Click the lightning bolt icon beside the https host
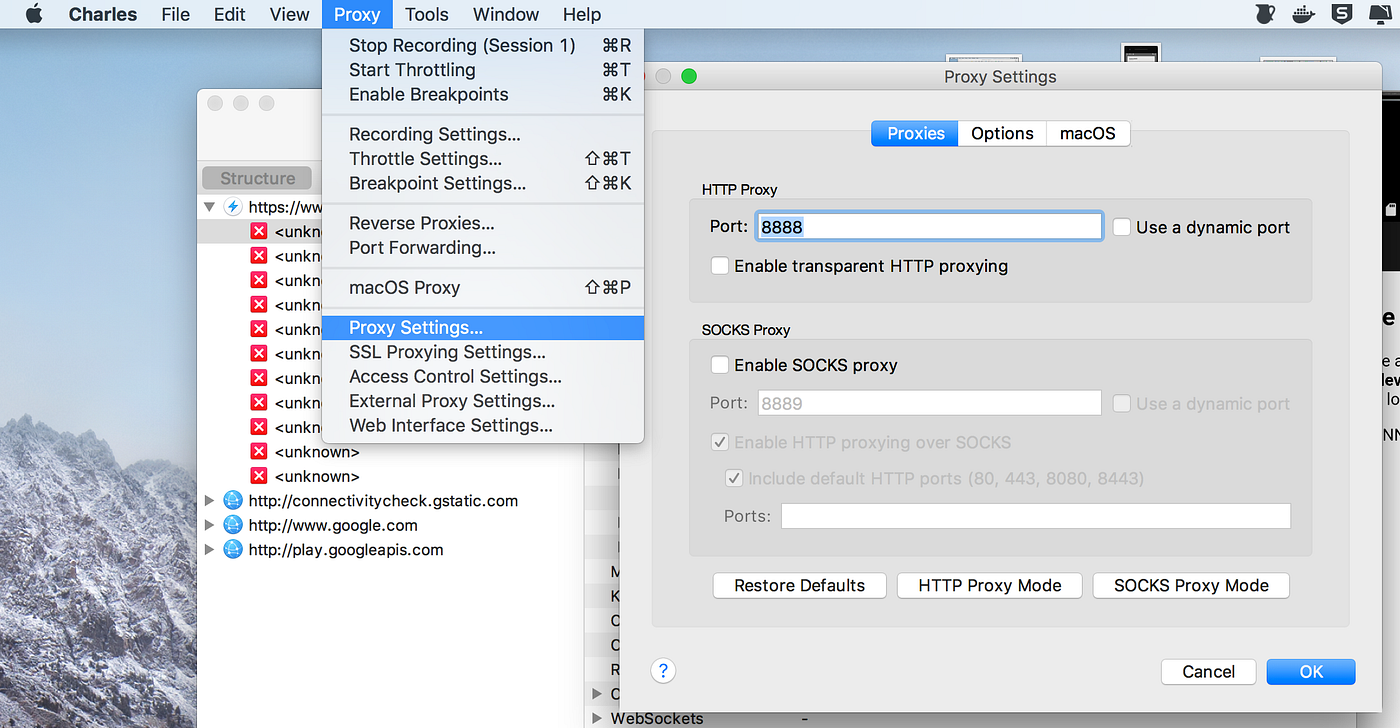This screenshot has width=1400, height=728. point(233,207)
